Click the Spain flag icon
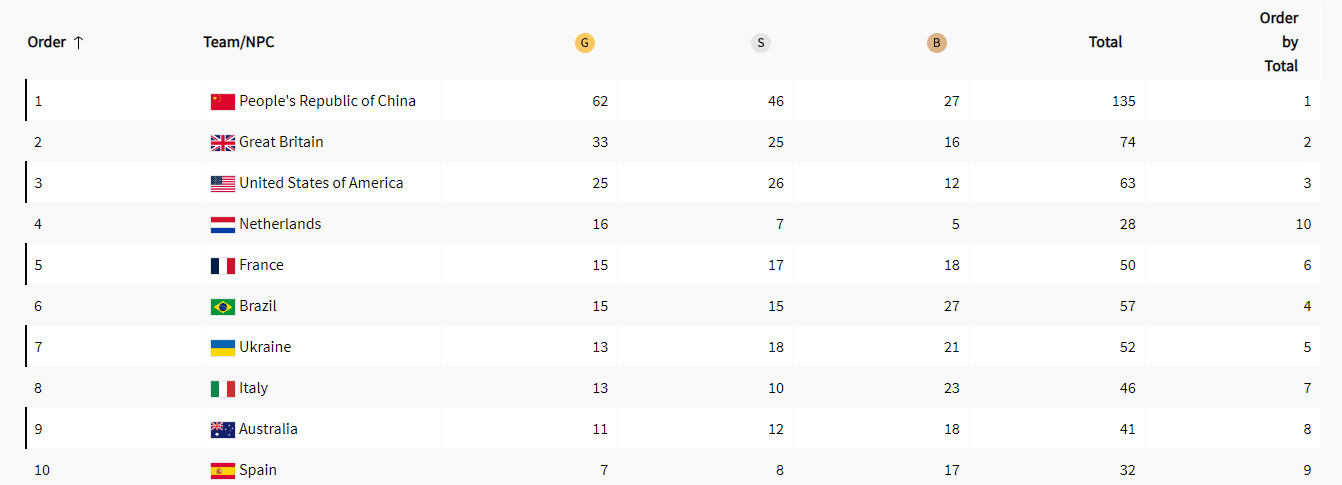The width and height of the screenshot is (1342, 485). tap(223, 471)
